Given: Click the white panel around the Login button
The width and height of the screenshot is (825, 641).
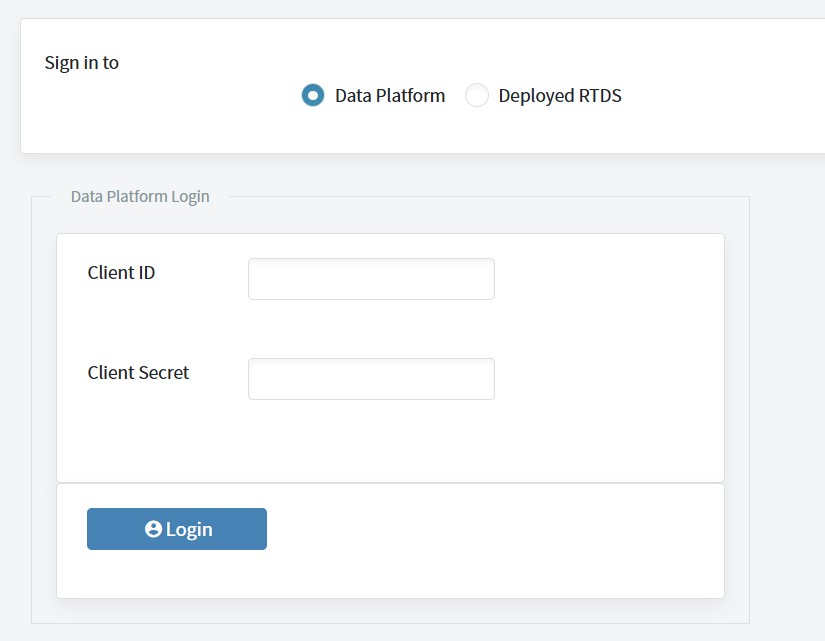Looking at the screenshot, I should (x=474, y=541).
